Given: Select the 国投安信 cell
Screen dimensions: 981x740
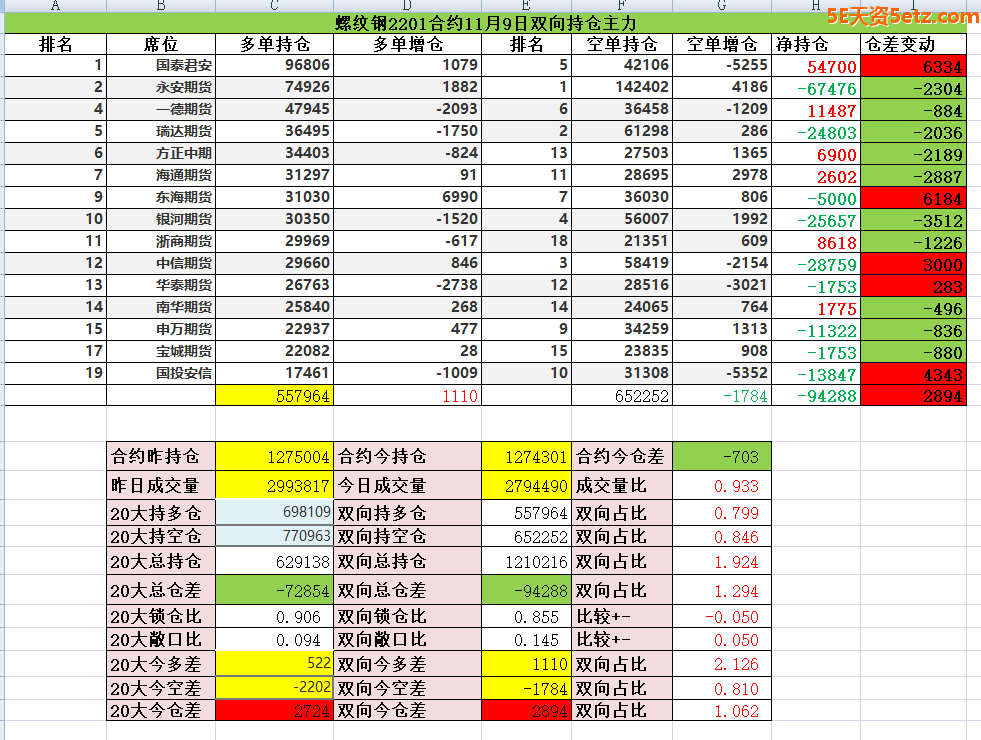Looking at the screenshot, I should (x=161, y=373).
